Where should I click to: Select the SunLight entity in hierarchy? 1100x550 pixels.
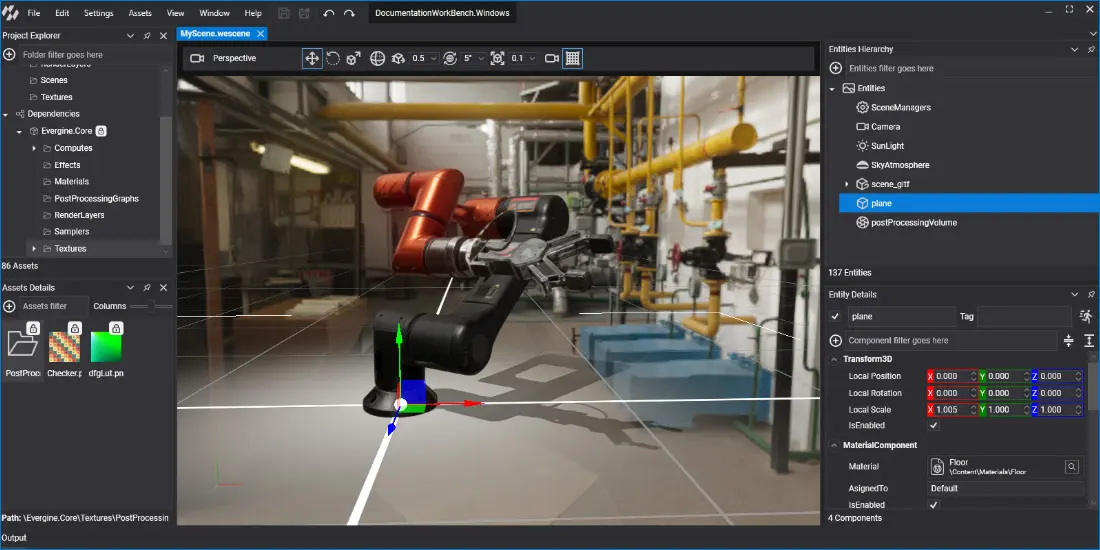pyautogui.click(x=886, y=146)
